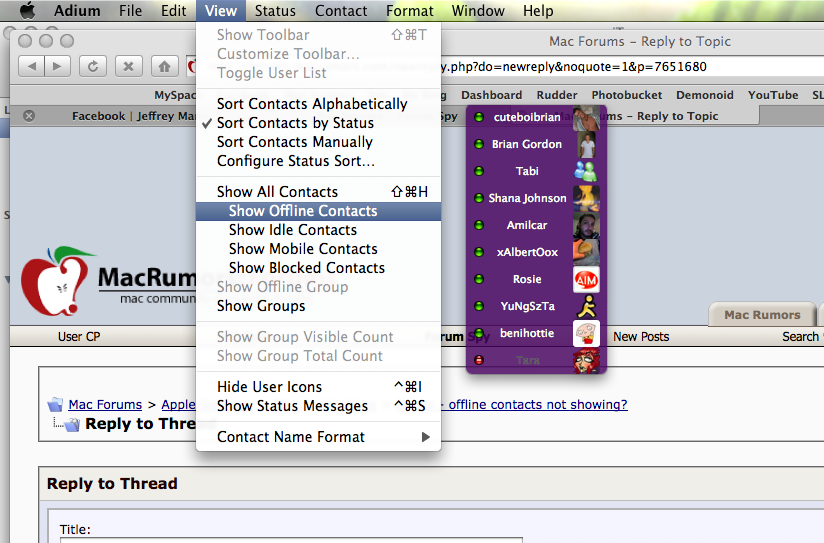Viewport: 824px width, 543px height.
Task: Toggle Show Offline Contacts
Action: 318,211
